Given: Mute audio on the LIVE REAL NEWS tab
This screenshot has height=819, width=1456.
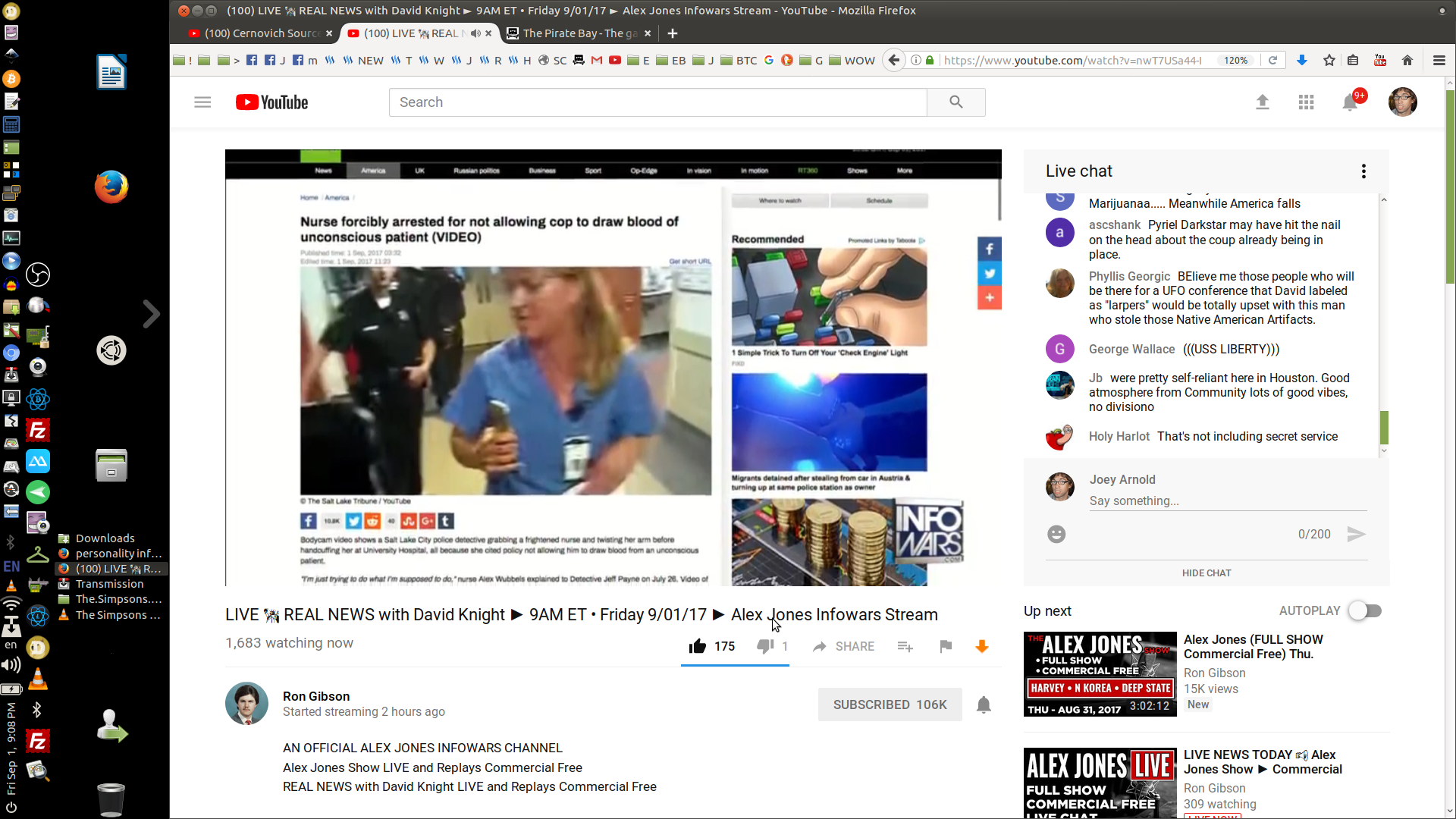Looking at the screenshot, I should (x=475, y=33).
